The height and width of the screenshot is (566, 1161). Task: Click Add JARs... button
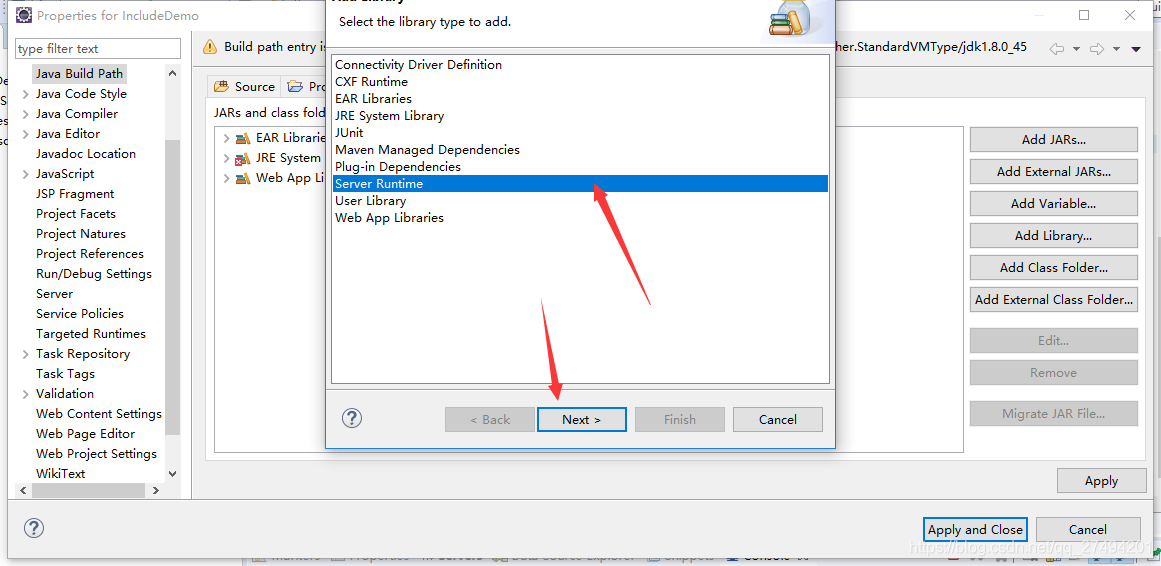pyautogui.click(x=1053, y=139)
